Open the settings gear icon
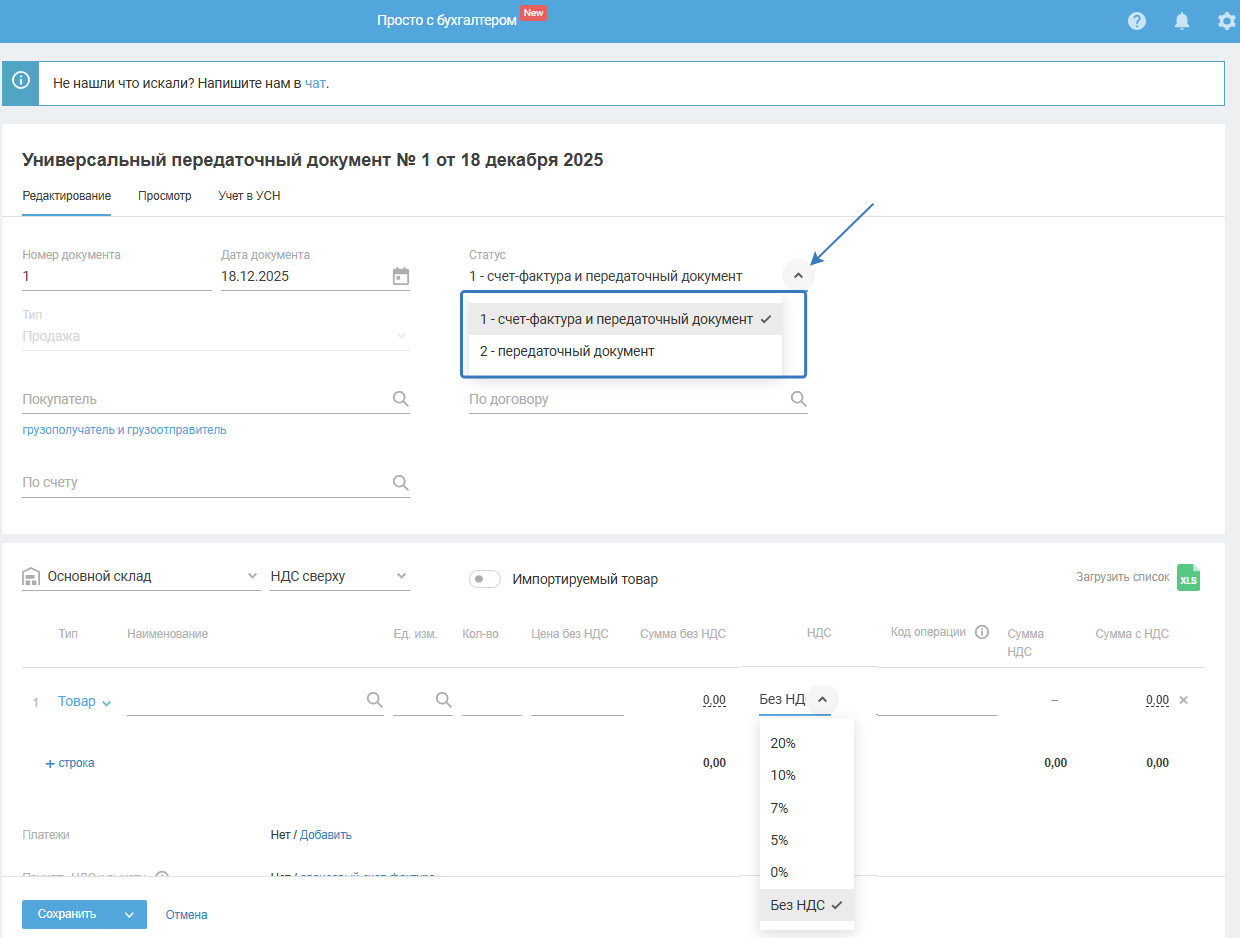This screenshot has height=938, width=1240. coord(1226,21)
